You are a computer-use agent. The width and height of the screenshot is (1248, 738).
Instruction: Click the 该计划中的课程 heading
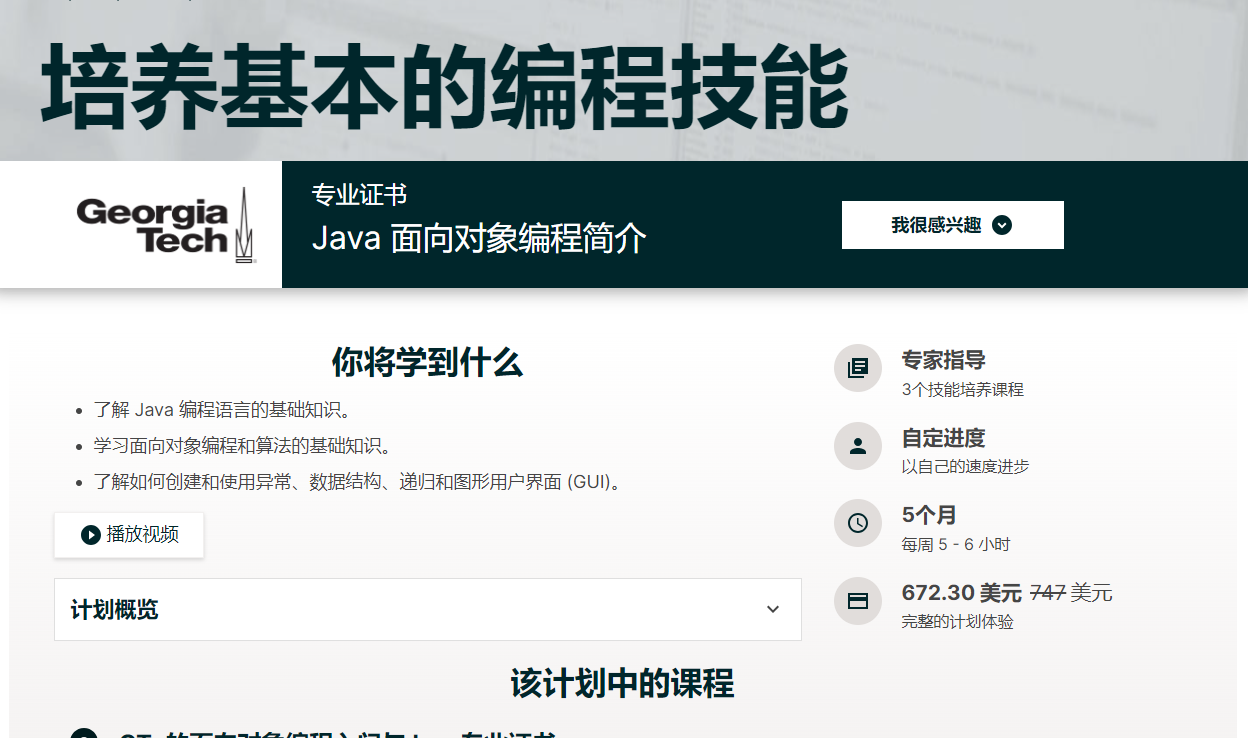(622, 683)
